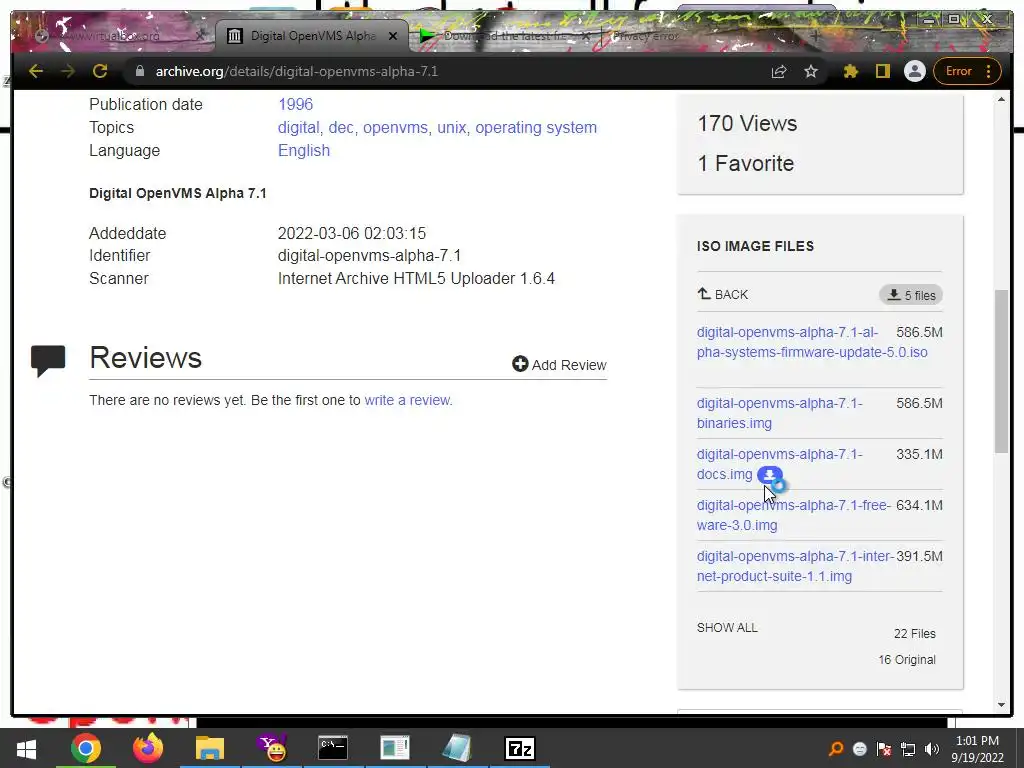Open the Windows Start menu

pos(26,748)
